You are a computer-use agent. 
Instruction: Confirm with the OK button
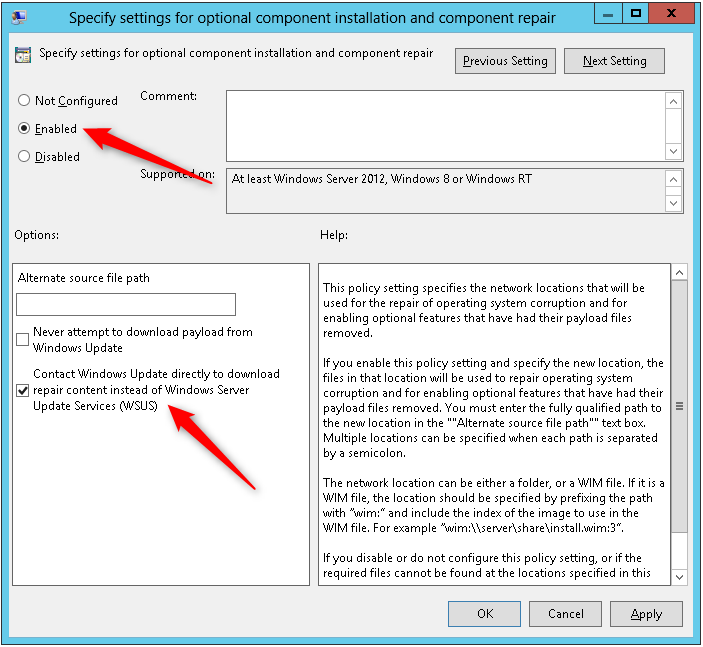484,614
